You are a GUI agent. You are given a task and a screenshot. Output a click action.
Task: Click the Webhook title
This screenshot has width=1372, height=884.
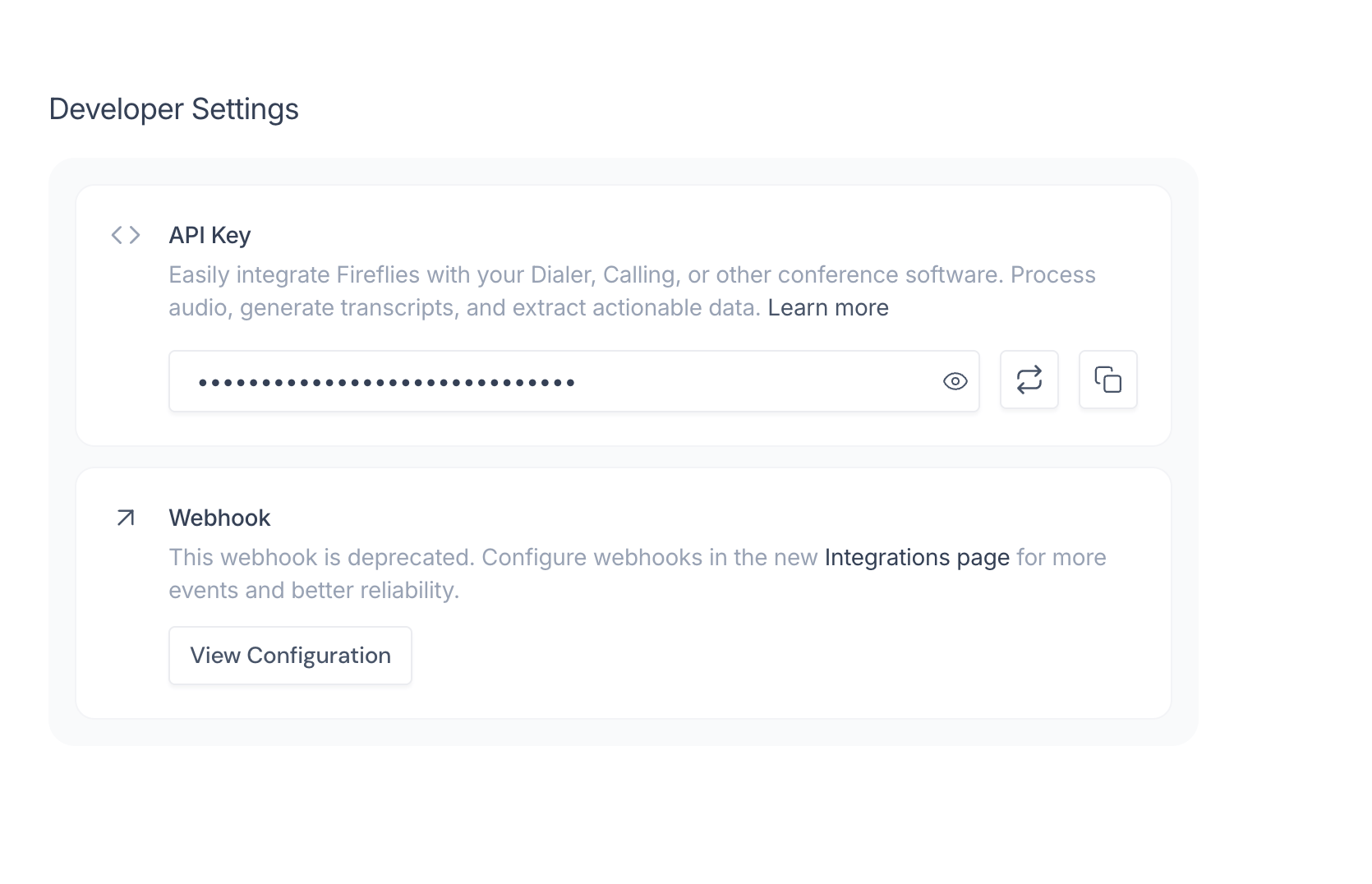click(x=219, y=518)
